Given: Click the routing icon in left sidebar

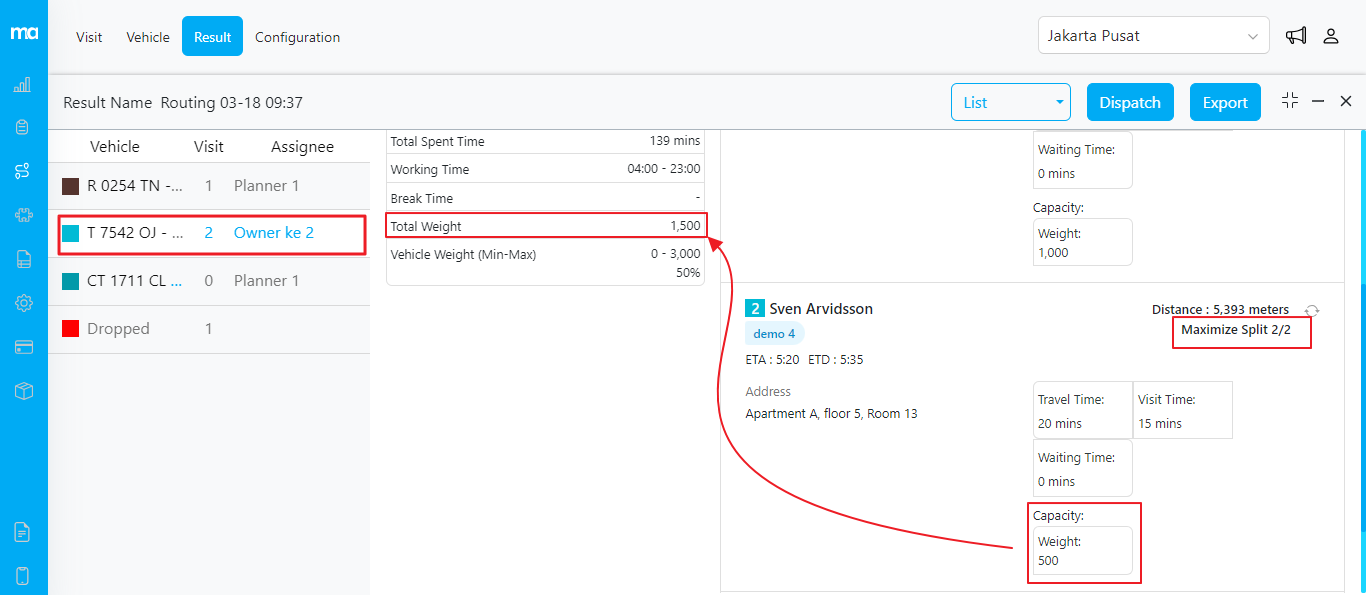Looking at the screenshot, I should pyautogui.click(x=22, y=171).
